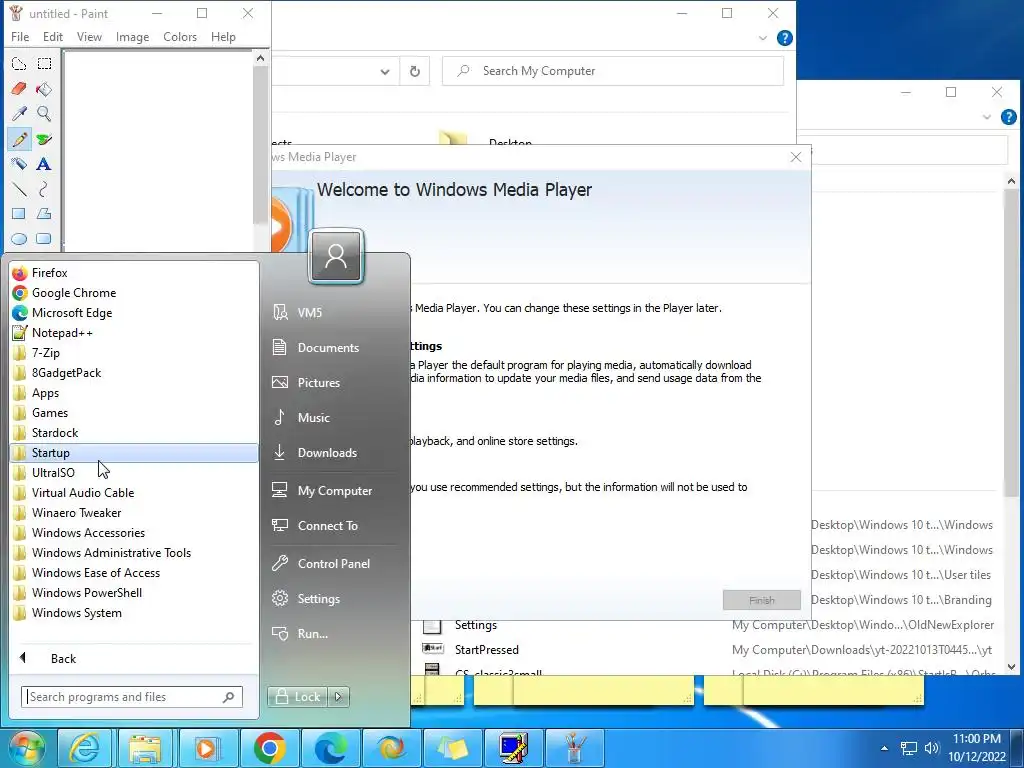Select the Pick Color eyedropper tool
1024x768 pixels.
pyautogui.click(x=19, y=114)
